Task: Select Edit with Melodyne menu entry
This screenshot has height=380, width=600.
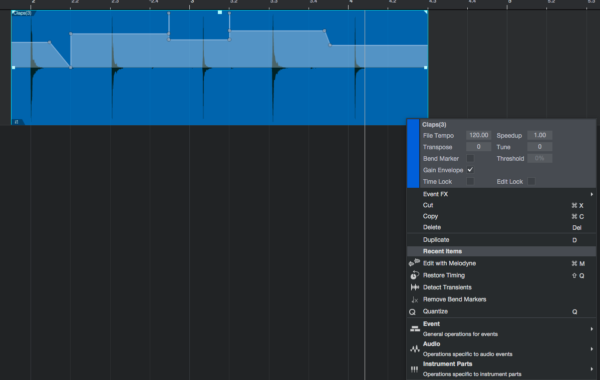Action: pyautogui.click(x=501, y=263)
